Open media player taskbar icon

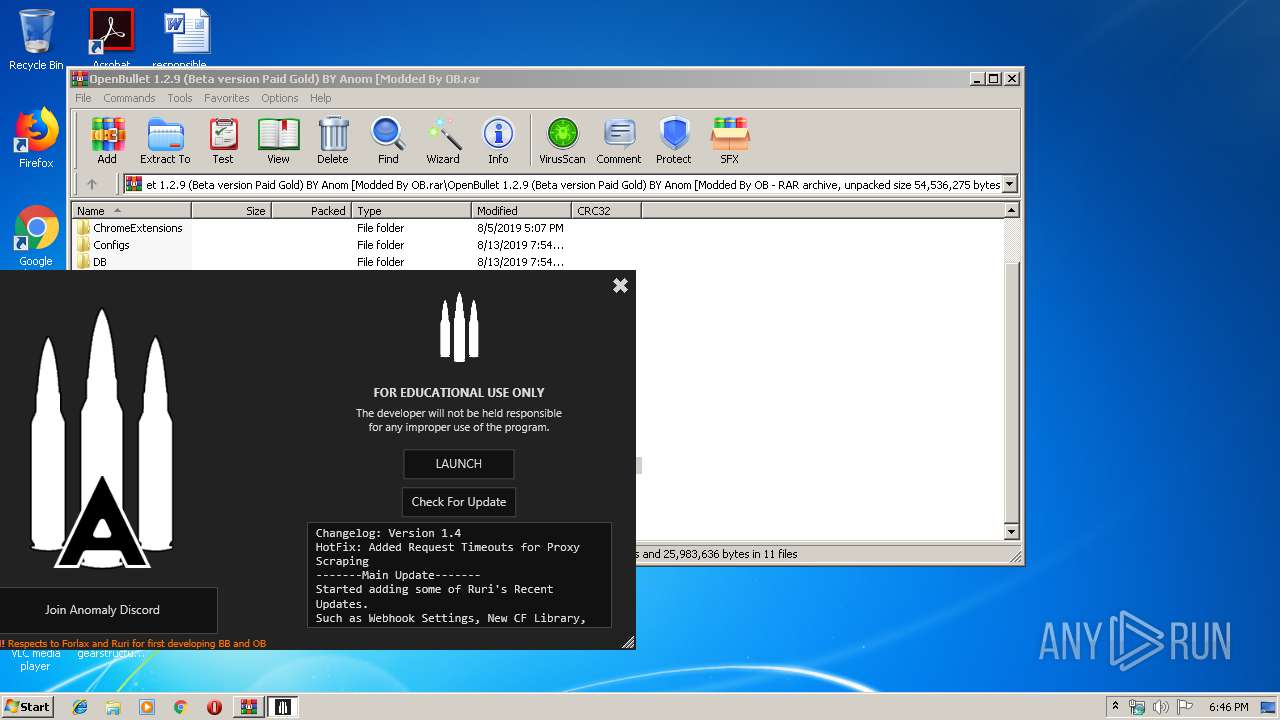point(147,707)
